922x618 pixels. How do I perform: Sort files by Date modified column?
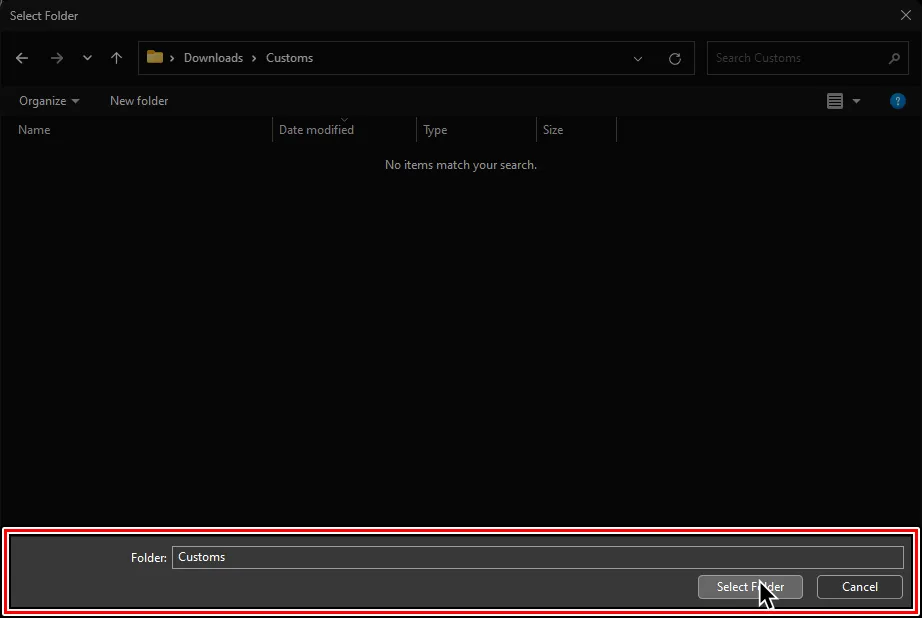point(316,130)
